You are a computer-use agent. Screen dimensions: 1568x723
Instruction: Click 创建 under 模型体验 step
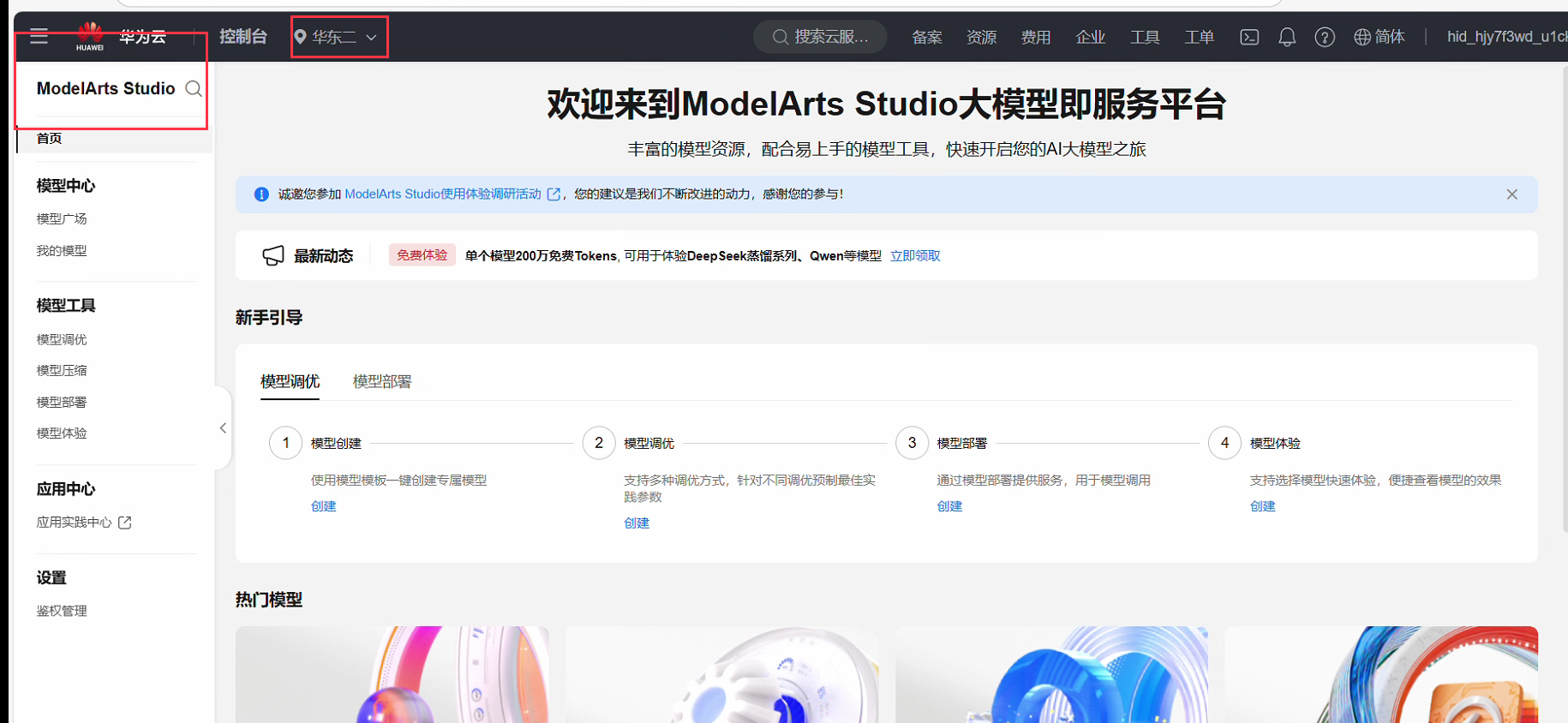(1263, 506)
